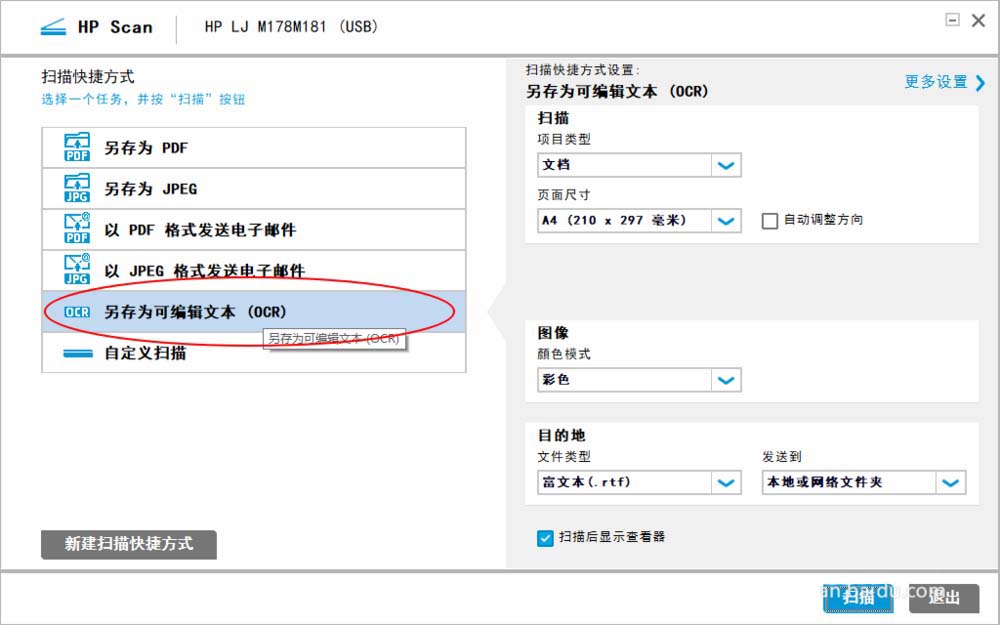
Task: Click the 退出 button
Action: coord(944,598)
